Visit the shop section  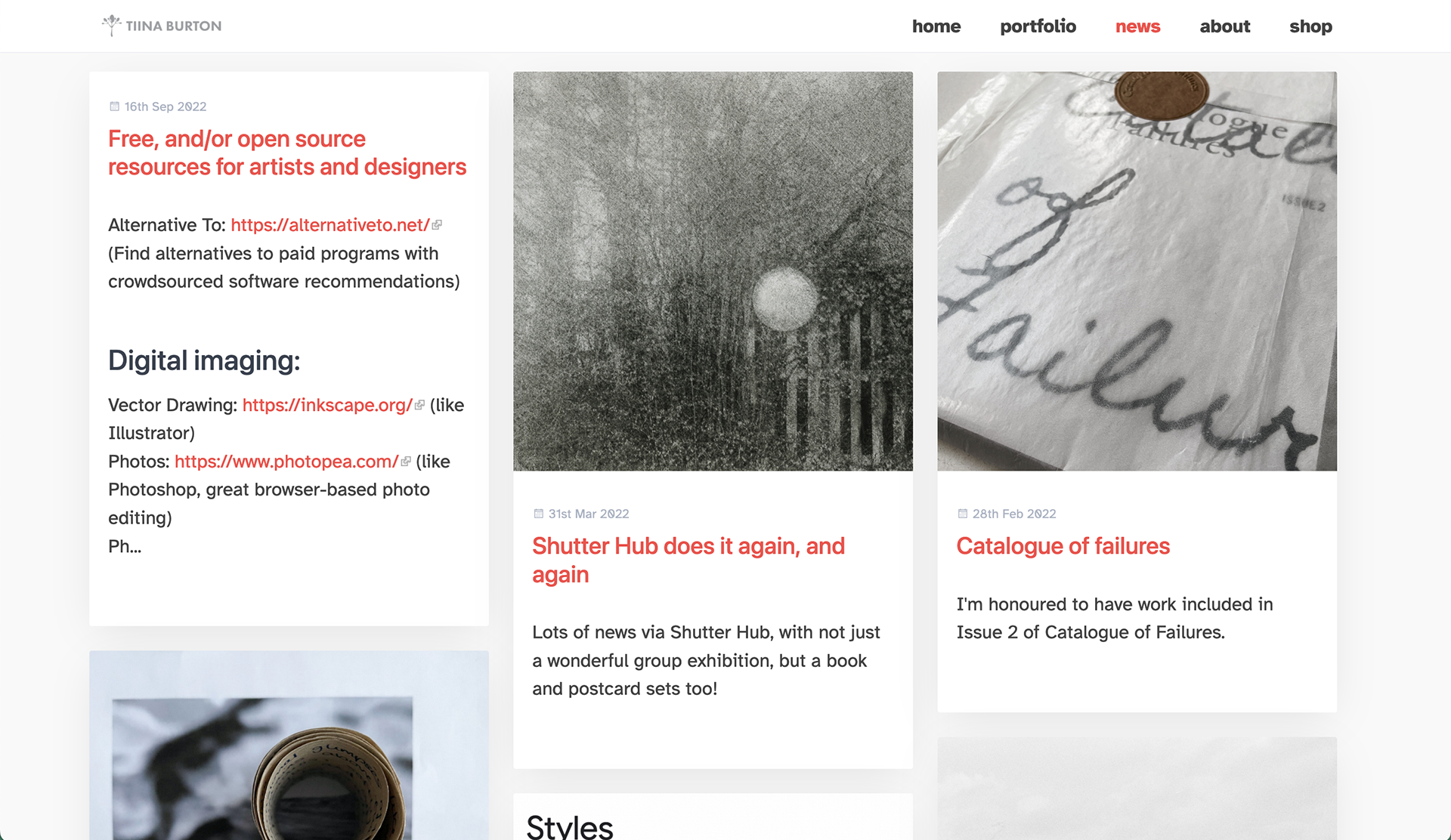pyautogui.click(x=1310, y=26)
